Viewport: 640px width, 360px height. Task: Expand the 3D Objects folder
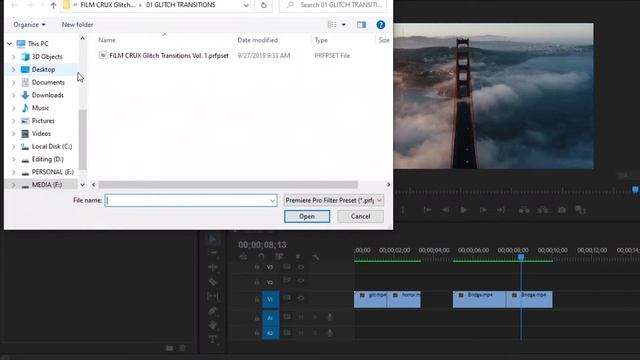13,57
